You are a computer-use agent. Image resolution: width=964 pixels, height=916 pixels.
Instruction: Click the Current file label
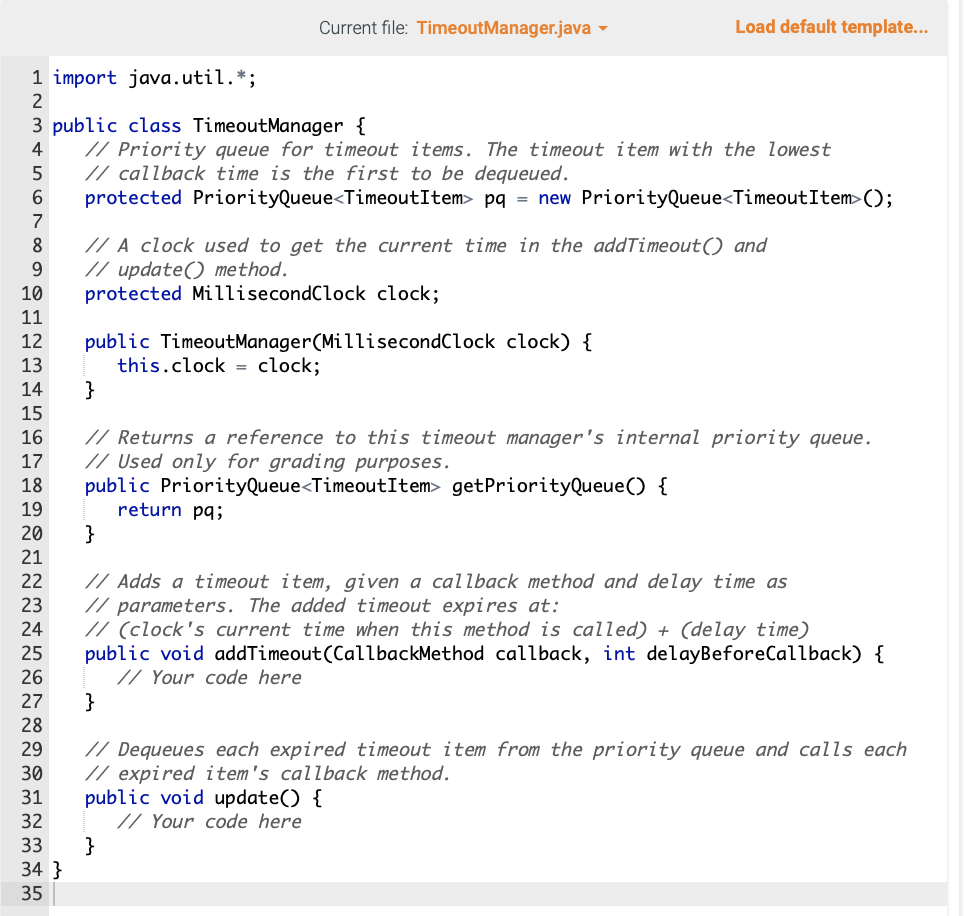tap(364, 27)
